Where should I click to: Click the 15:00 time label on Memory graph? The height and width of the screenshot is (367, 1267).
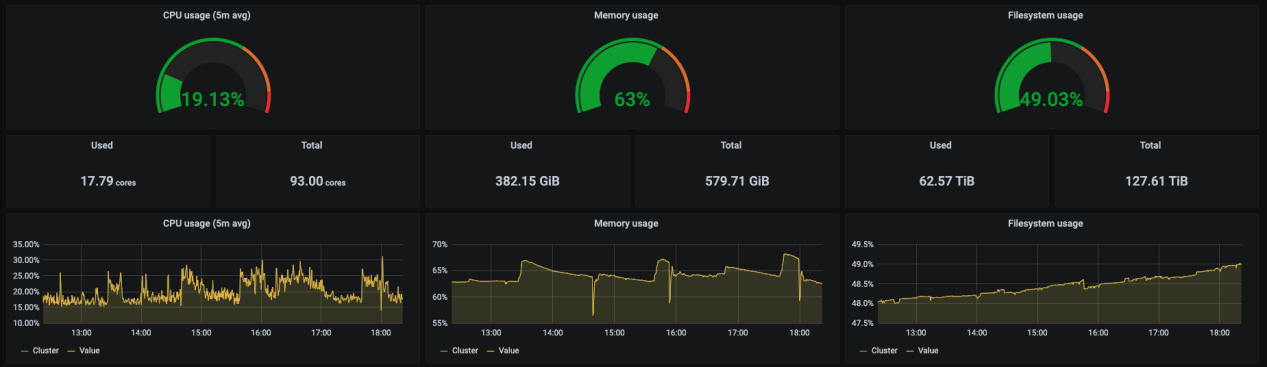(x=615, y=333)
